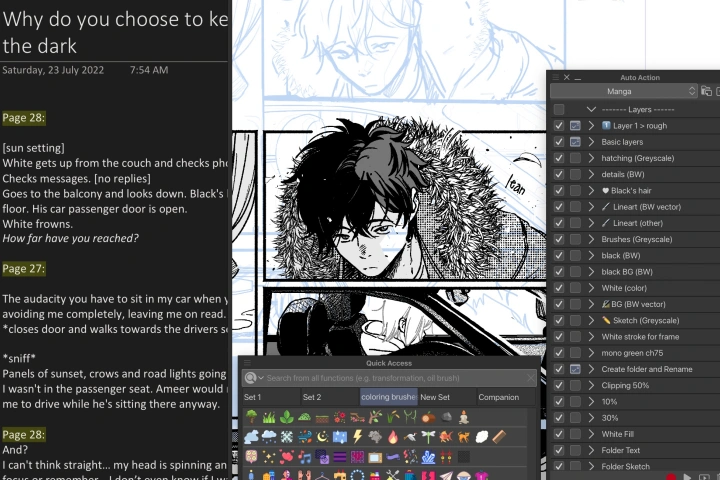Image resolution: width=720 pixels, height=480 pixels.
Task: Switch to the Set 1 tab
Action: (x=271, y=397)
